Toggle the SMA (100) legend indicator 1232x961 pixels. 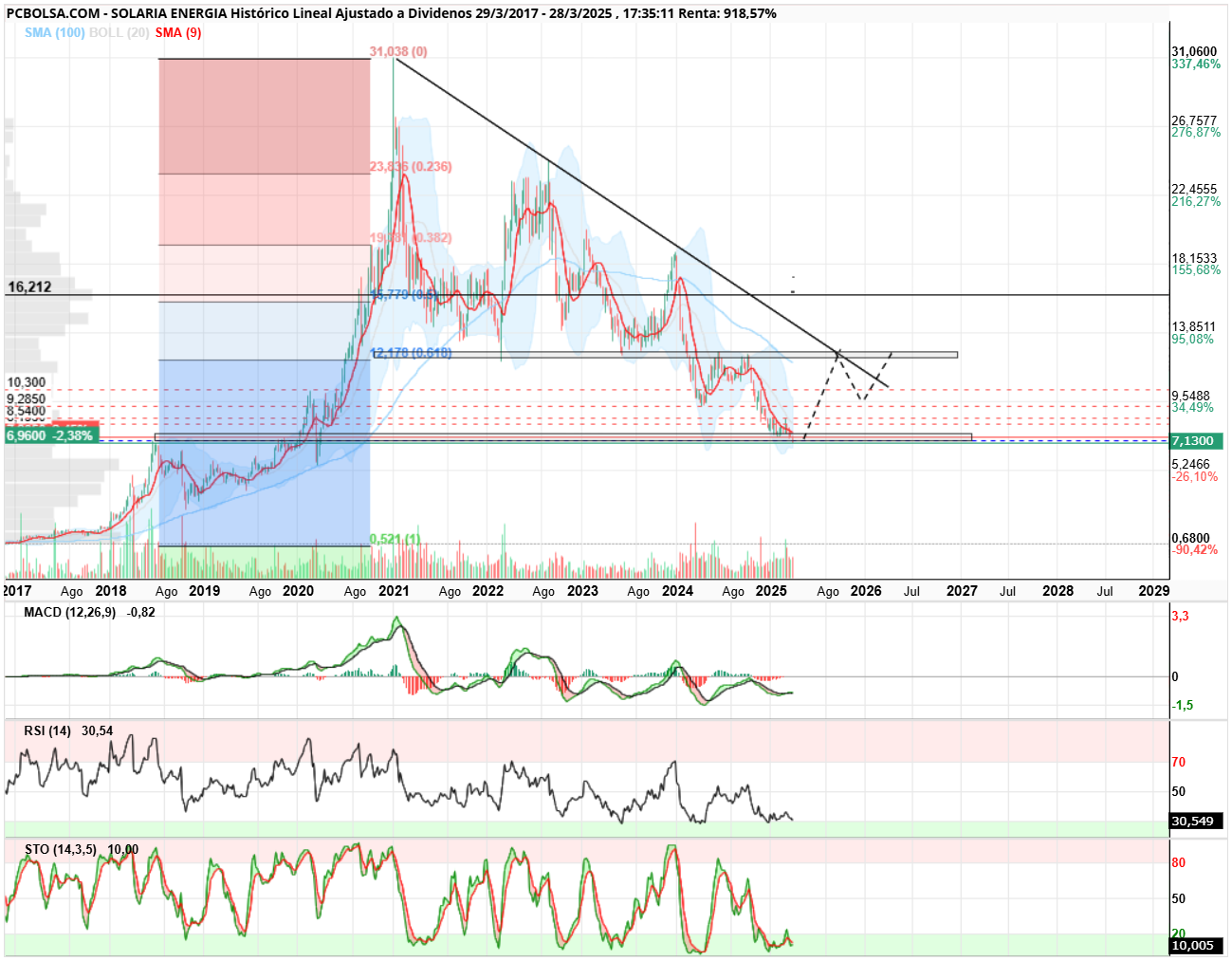(x=55, y=32)
